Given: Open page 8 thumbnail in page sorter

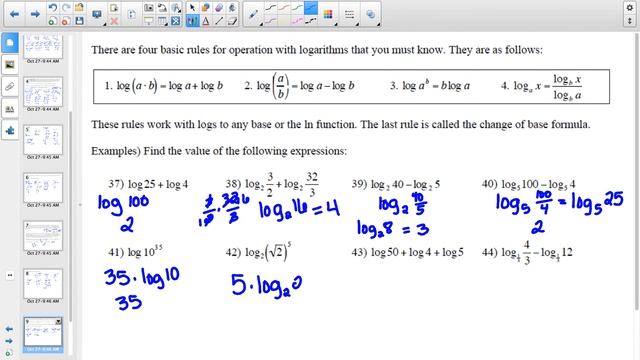Looking at the screenshot, I should [43, 284].
